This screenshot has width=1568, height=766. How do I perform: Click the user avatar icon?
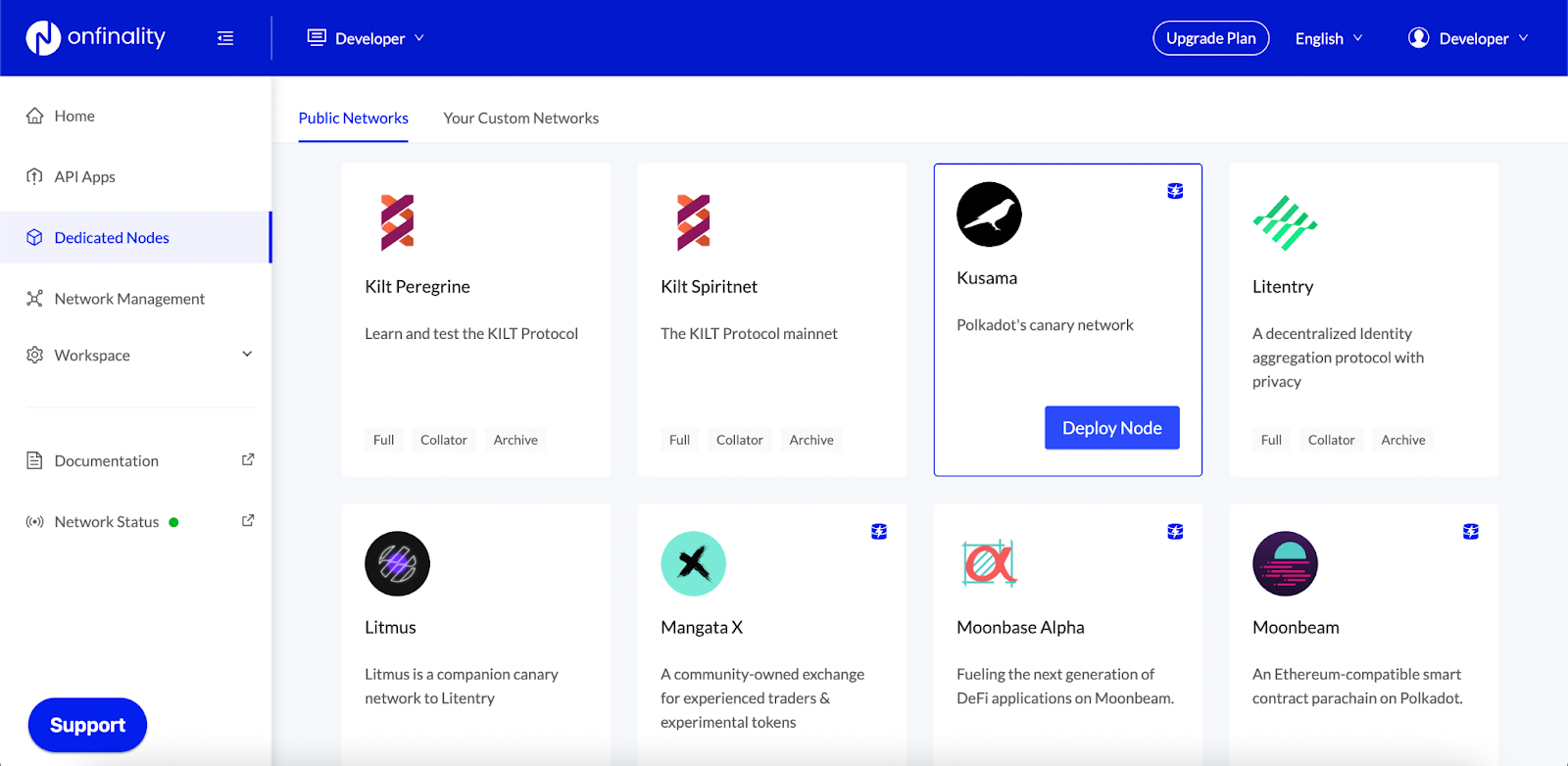[1418, 37]
